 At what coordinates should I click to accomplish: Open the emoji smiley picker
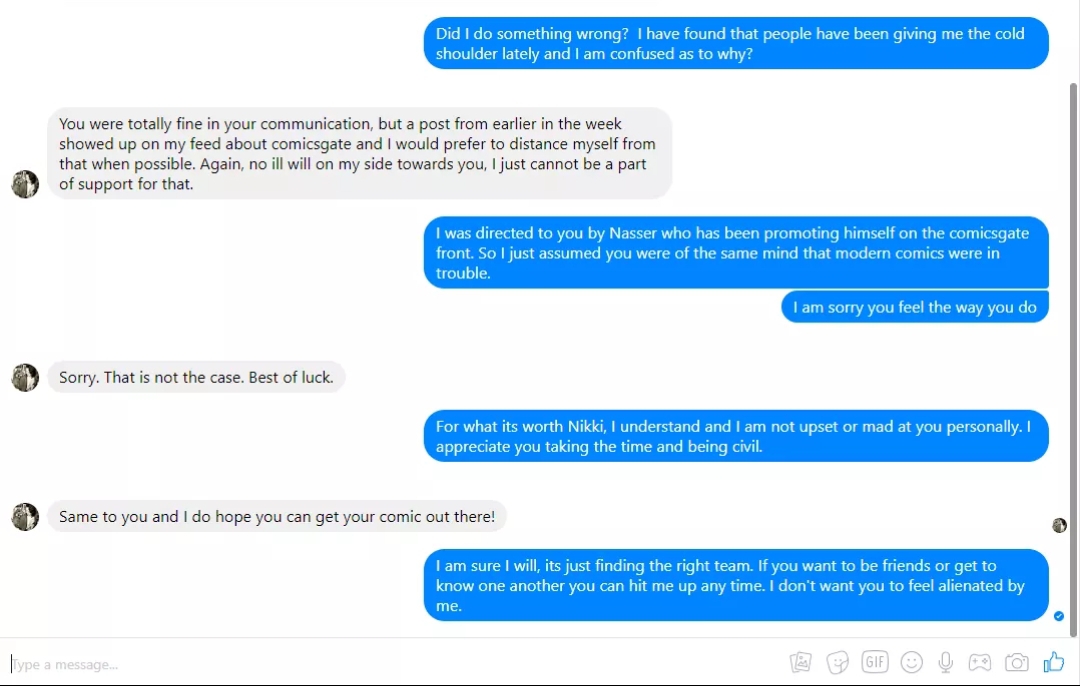tap(912, 663)
